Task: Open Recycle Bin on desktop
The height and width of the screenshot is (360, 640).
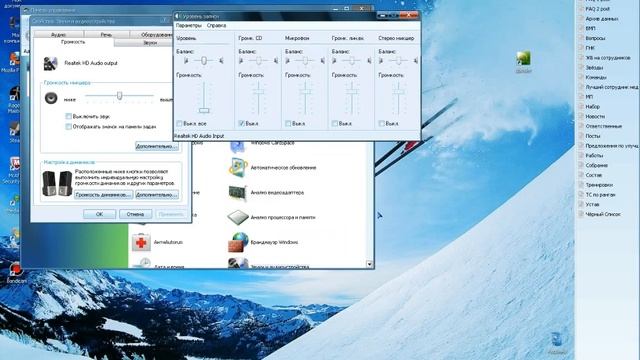Action: point(557,340)
